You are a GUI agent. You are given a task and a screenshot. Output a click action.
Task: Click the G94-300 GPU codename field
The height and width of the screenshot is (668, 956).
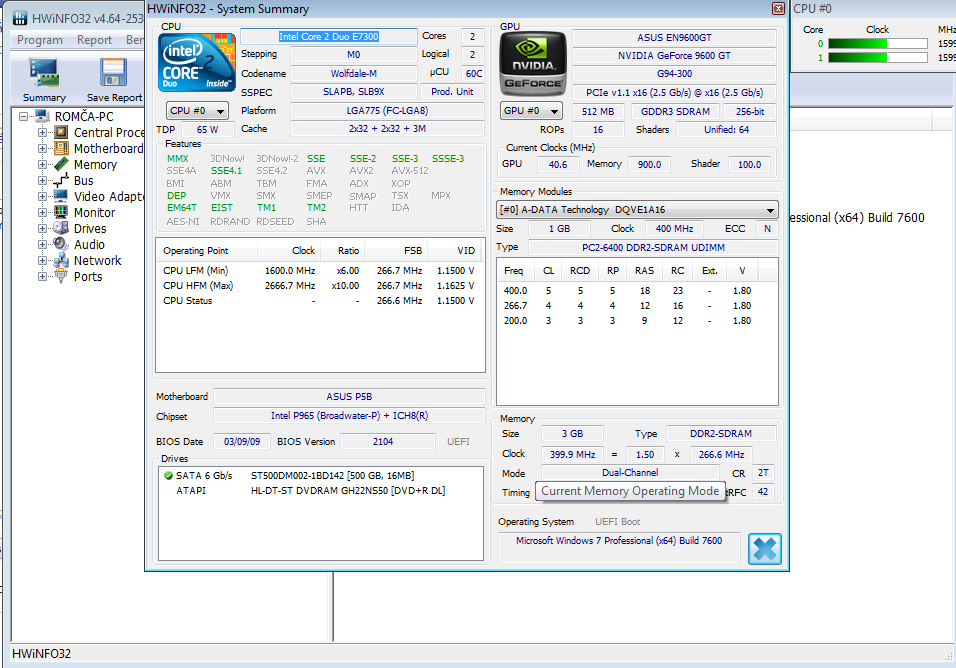(674, 74)
